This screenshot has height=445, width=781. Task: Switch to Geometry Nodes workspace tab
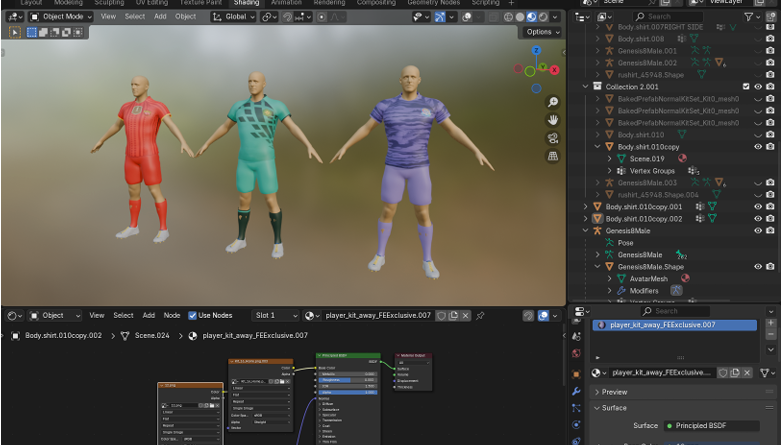pyautogui.click(x=433, y=3)
